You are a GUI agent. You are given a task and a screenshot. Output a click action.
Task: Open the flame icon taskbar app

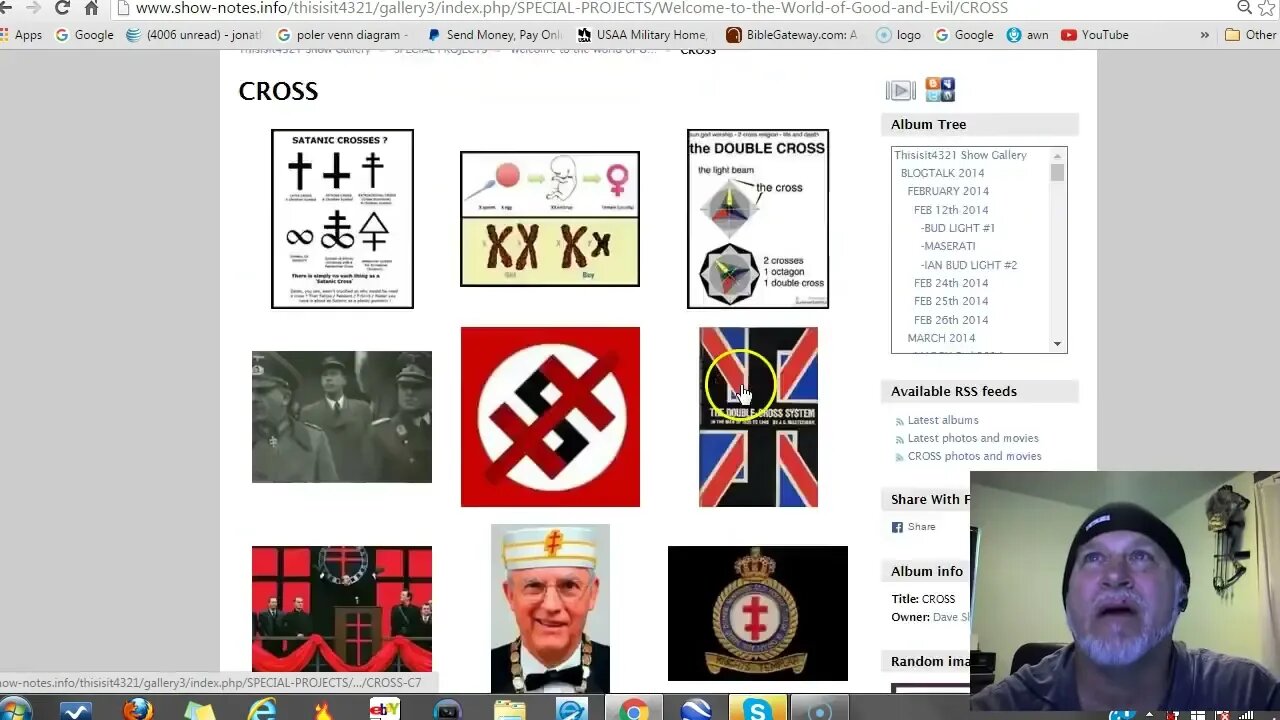(x=323, y=711)
